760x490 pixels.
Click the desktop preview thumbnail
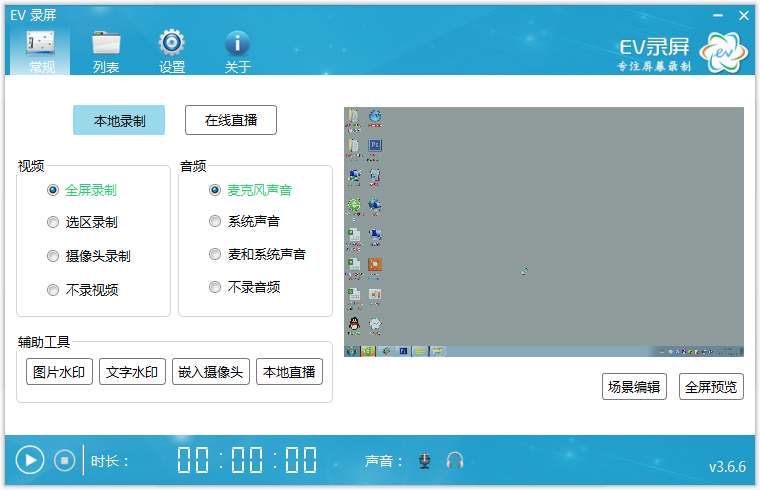(544, 232)
